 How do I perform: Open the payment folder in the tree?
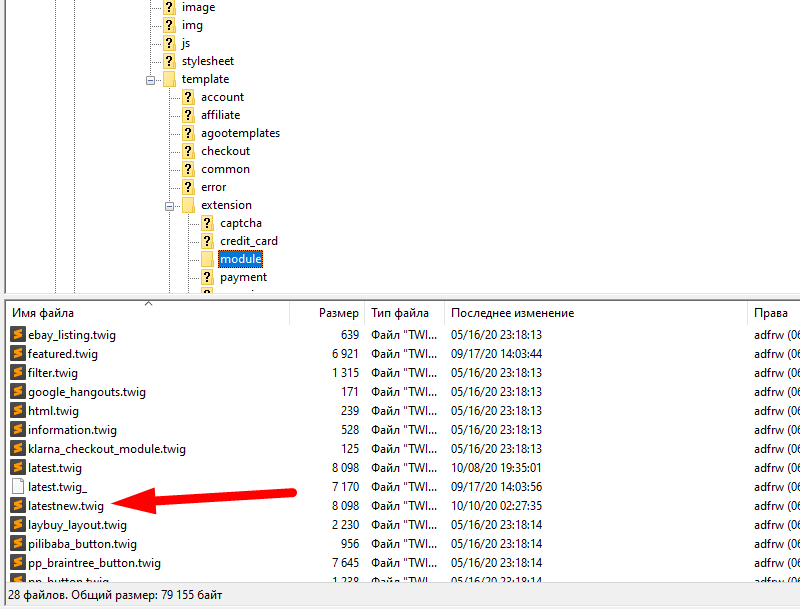(243, 277)
